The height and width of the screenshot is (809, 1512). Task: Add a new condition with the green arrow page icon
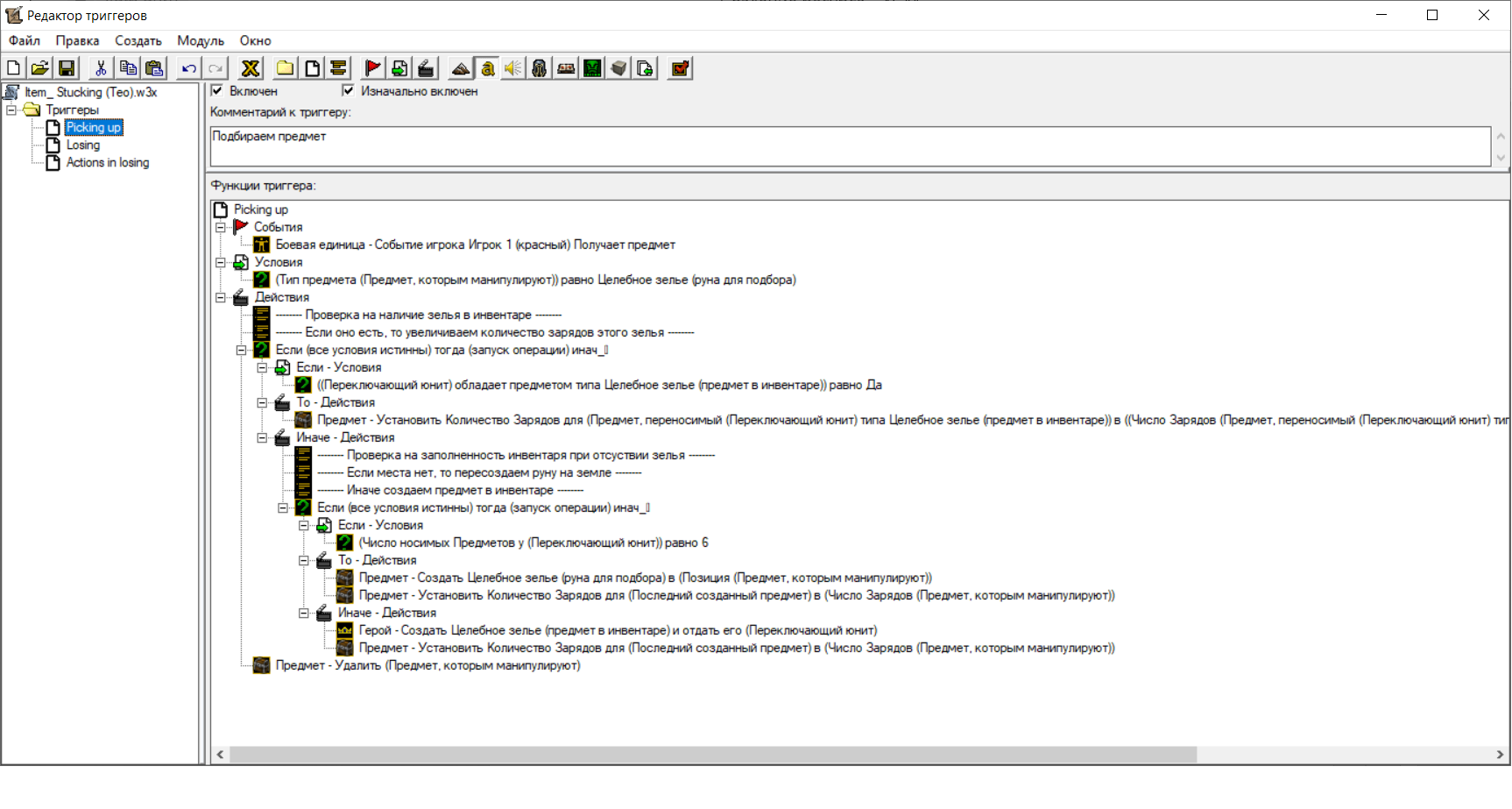tap(399, 68)
